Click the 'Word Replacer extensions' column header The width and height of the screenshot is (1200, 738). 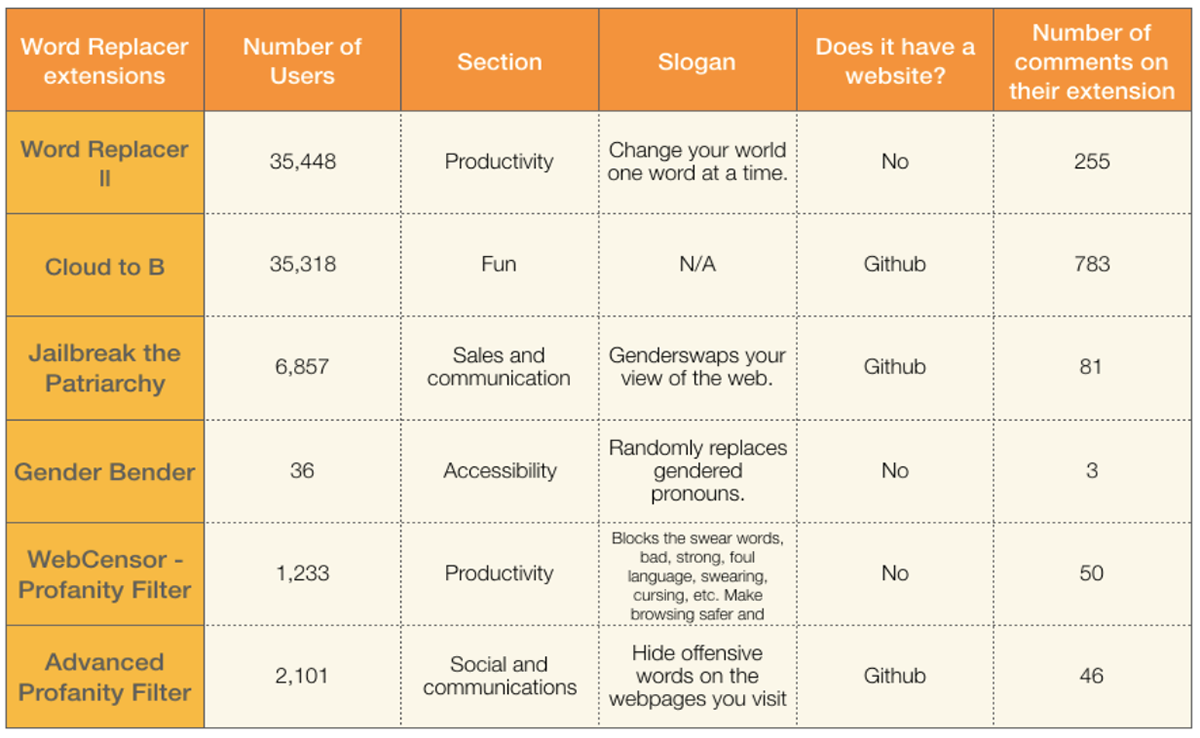click(105, 60)
